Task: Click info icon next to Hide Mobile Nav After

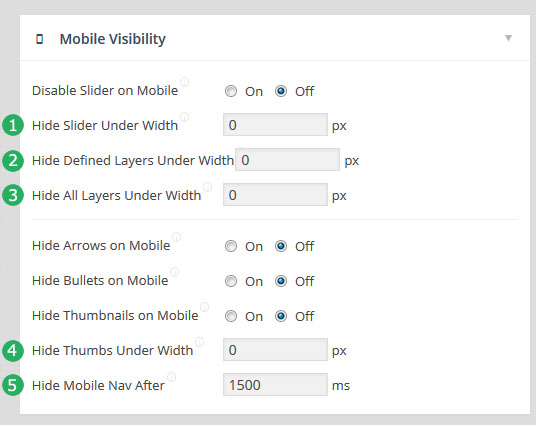Action: [x=172, y=377]
